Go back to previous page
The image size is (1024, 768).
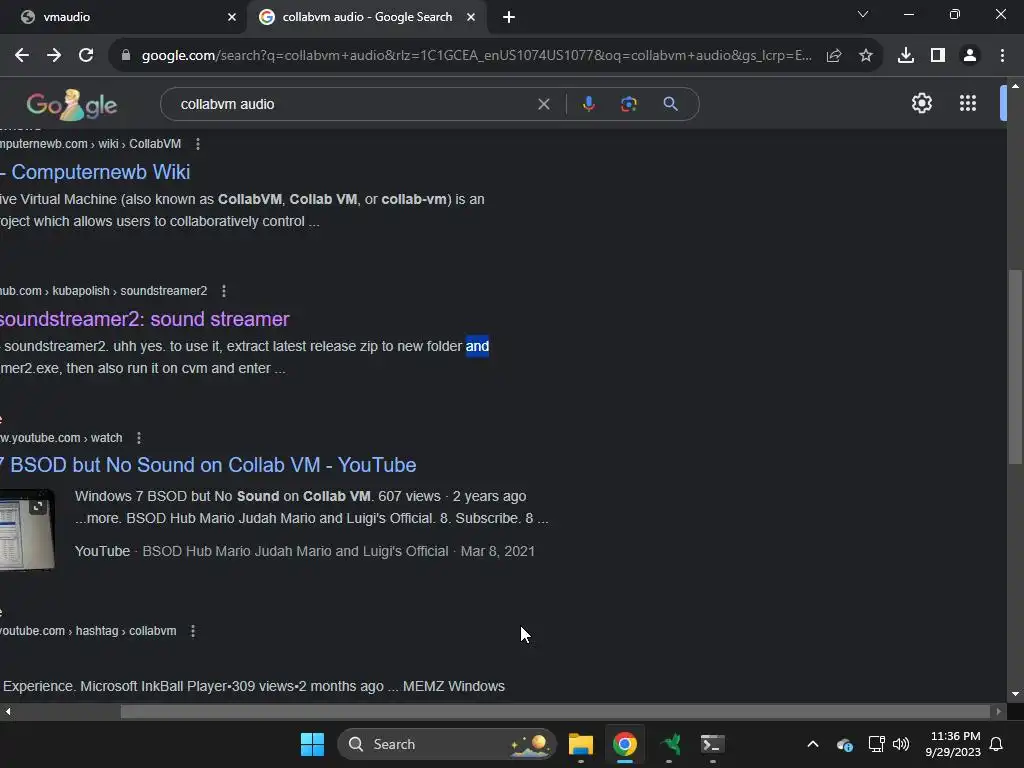(22, 56)
